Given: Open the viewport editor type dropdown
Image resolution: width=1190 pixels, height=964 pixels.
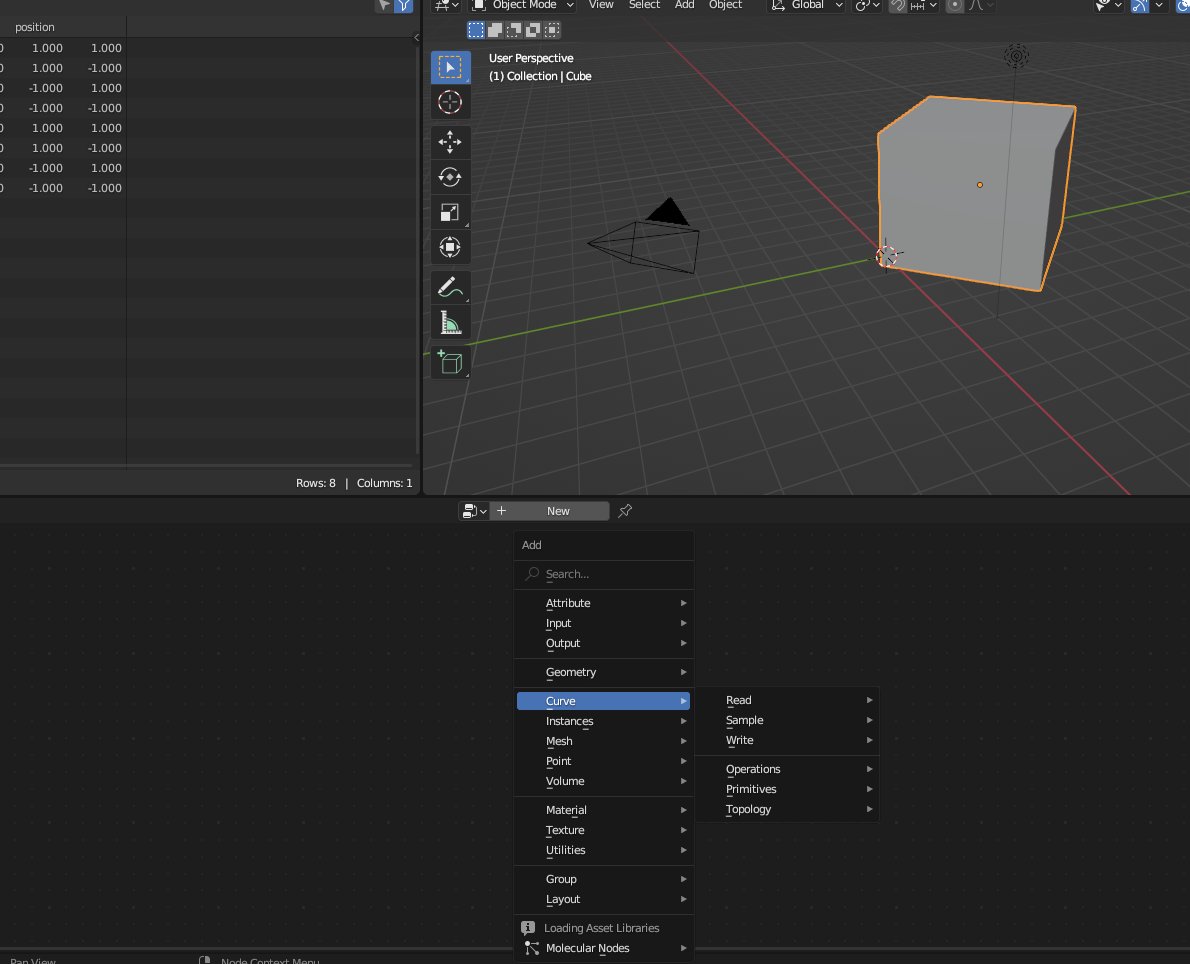Looking at the screenshot, I should pyautogui.click(x=446, y=5).
